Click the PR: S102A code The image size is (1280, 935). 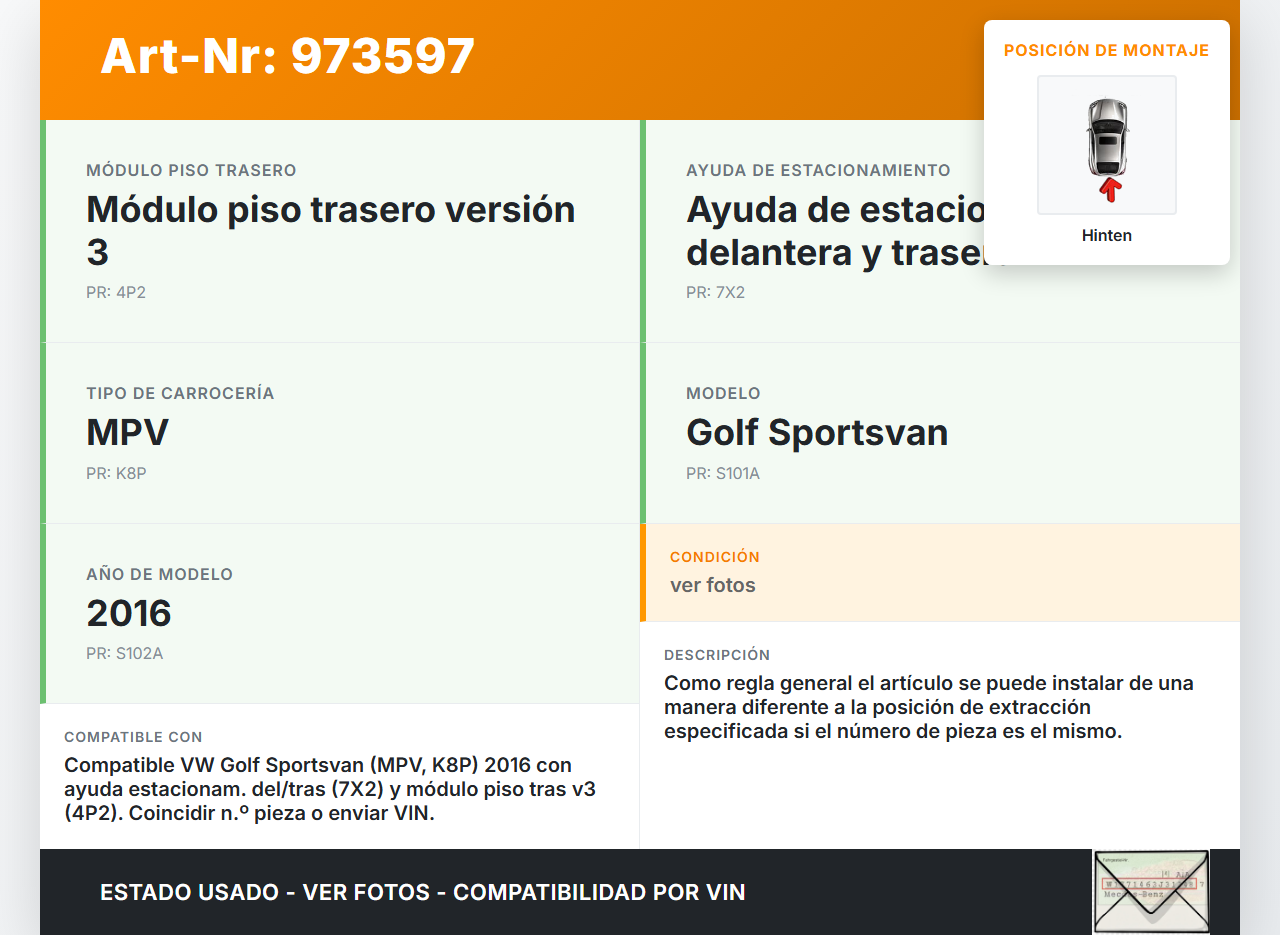click(x=124, y=654)
